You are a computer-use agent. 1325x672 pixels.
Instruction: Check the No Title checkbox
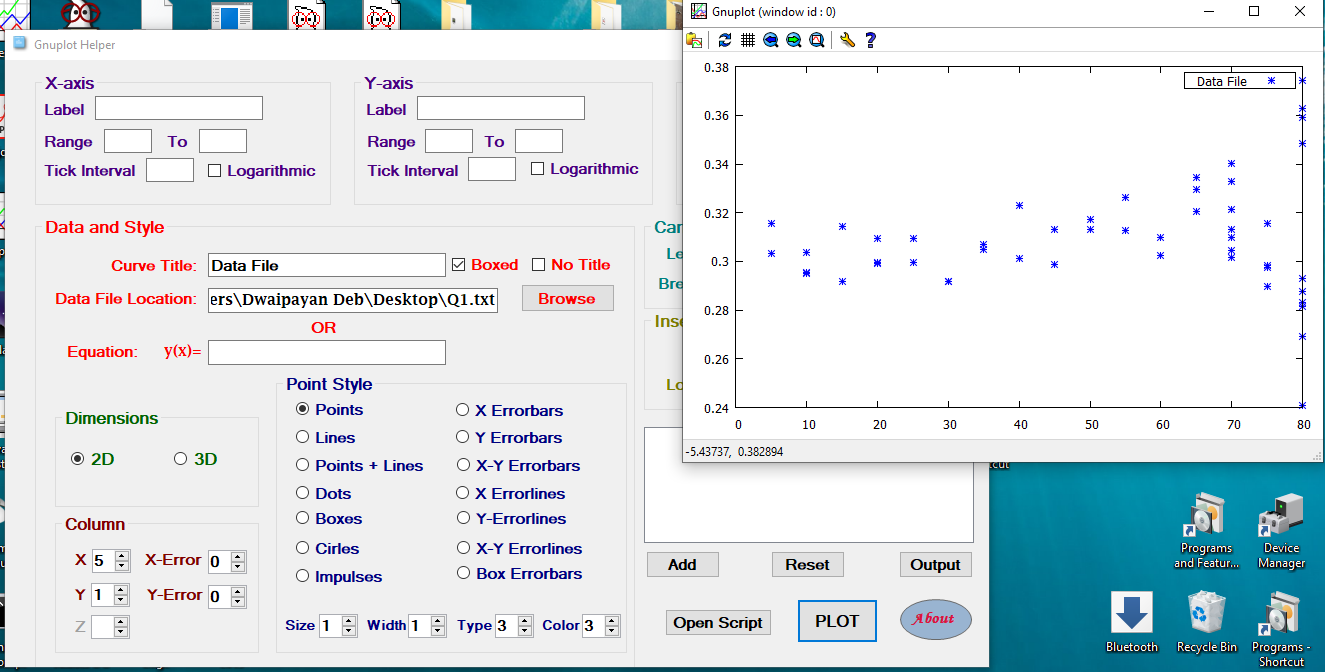[539, 265]
